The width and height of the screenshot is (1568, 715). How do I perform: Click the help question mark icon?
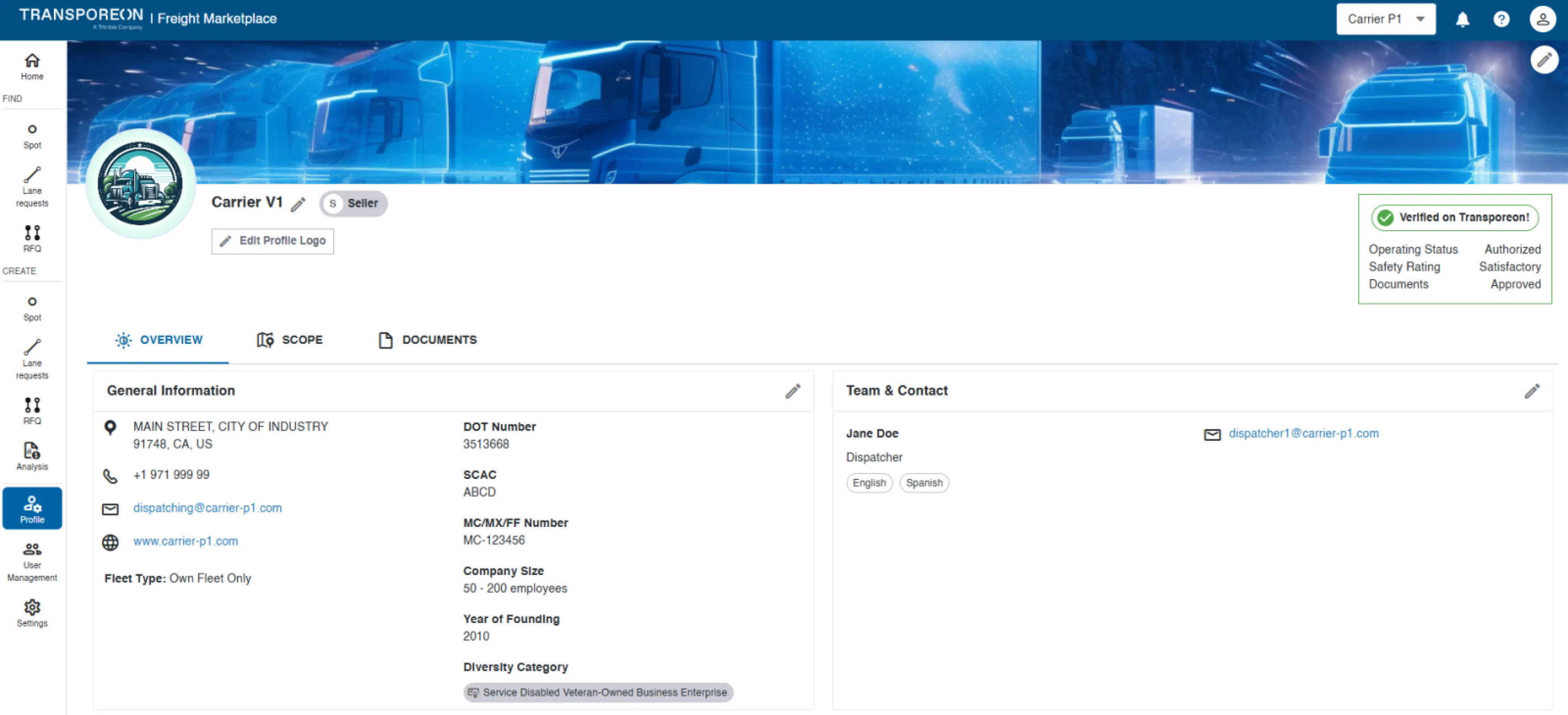point(1501,20)
